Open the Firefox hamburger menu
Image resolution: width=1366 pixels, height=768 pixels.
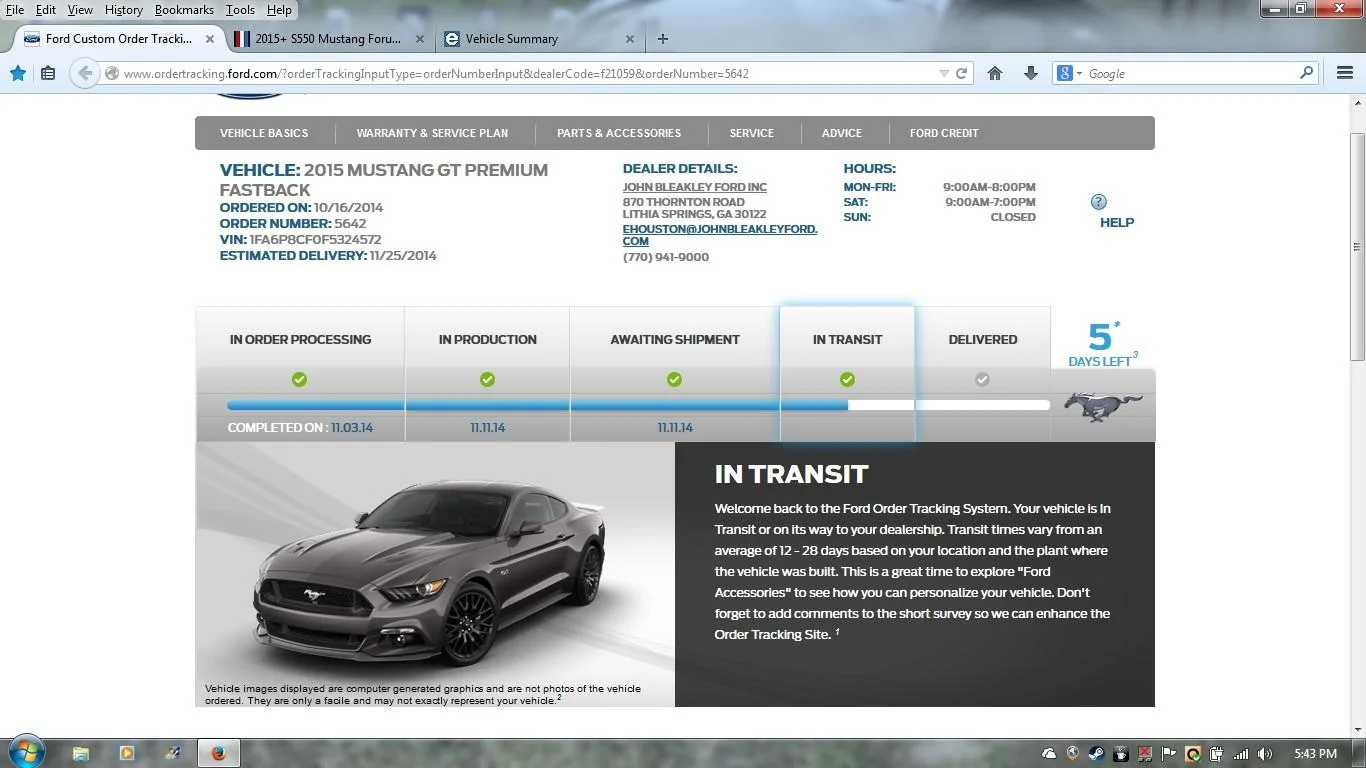1345,73
